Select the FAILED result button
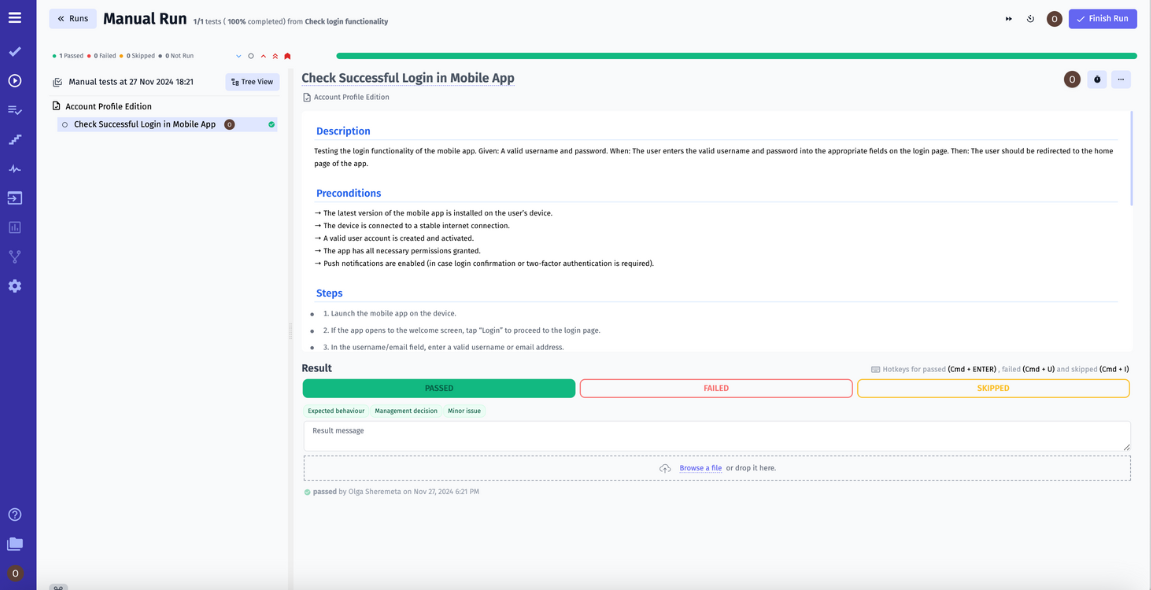 click(716, 388)
